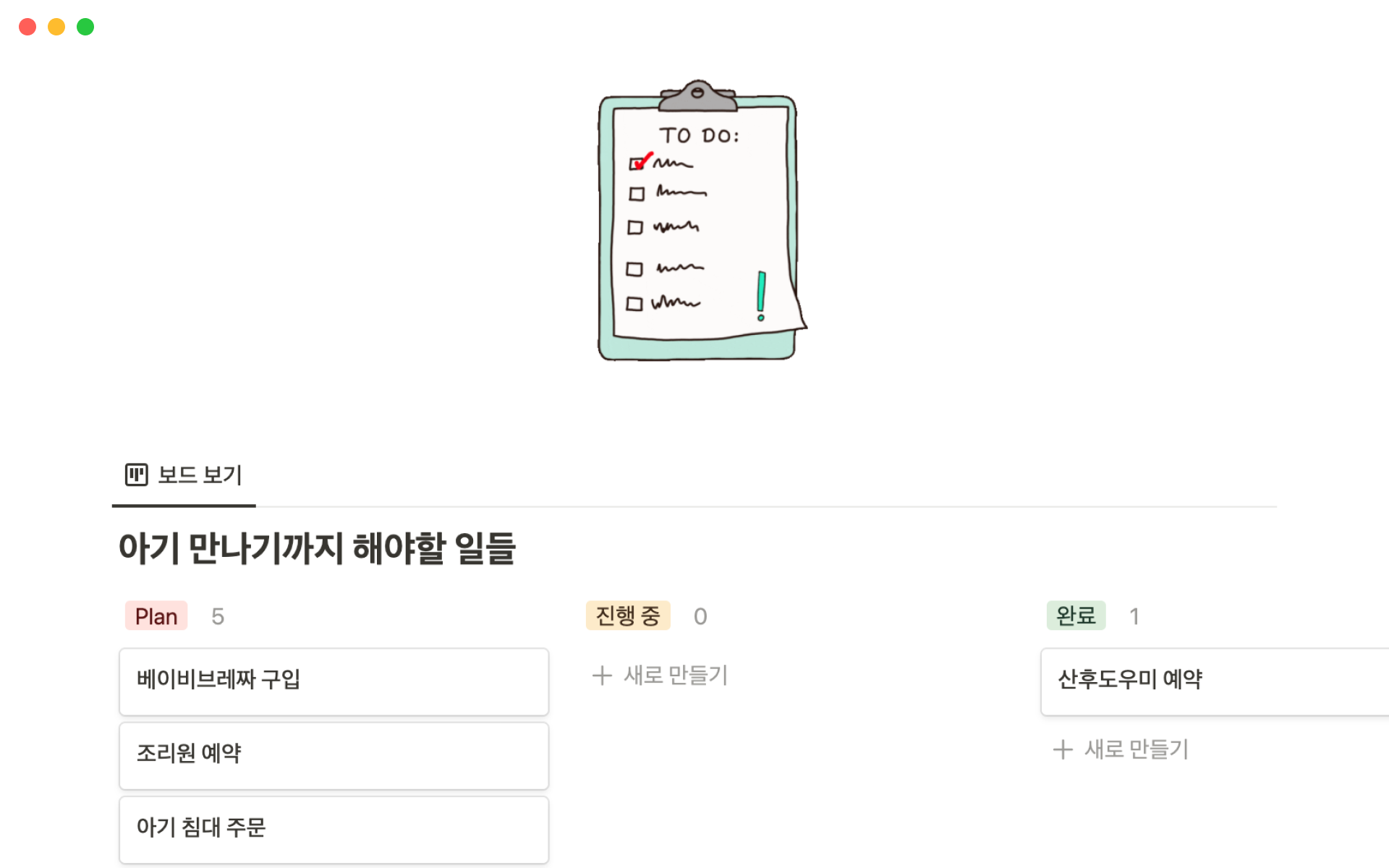Click the yellow 진행 중 status tag
Screen dimensions: 1389x868
tap(627, 616)
